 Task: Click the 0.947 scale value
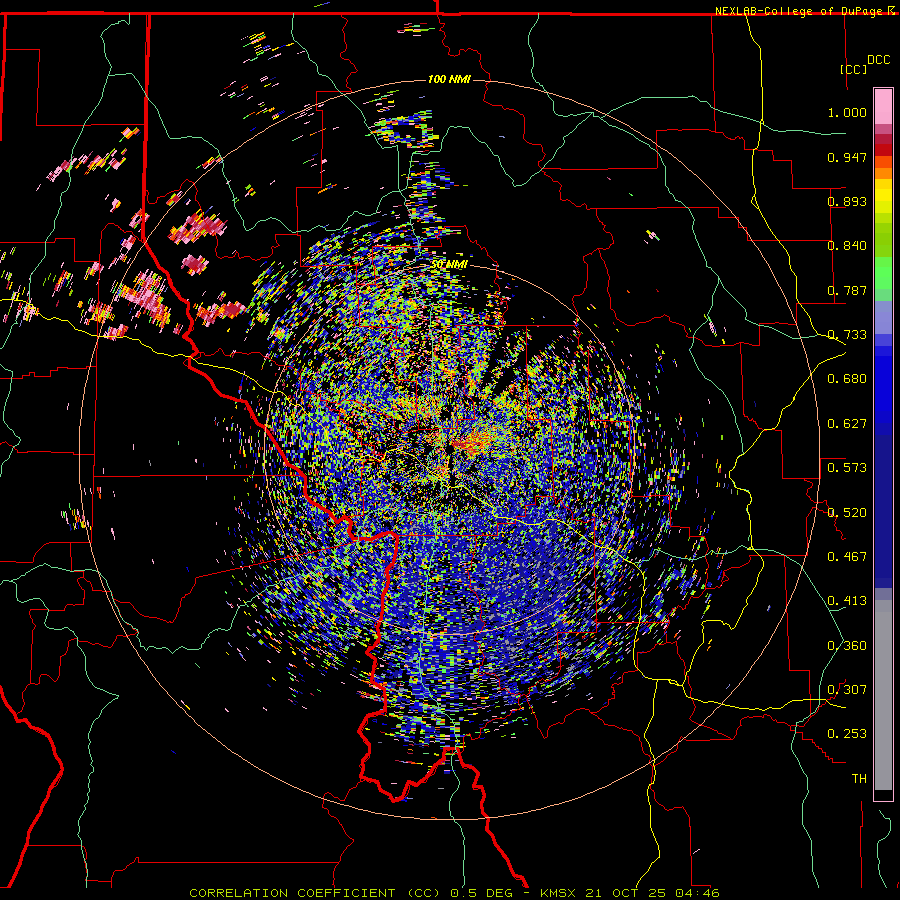click(x=847, y=157)
